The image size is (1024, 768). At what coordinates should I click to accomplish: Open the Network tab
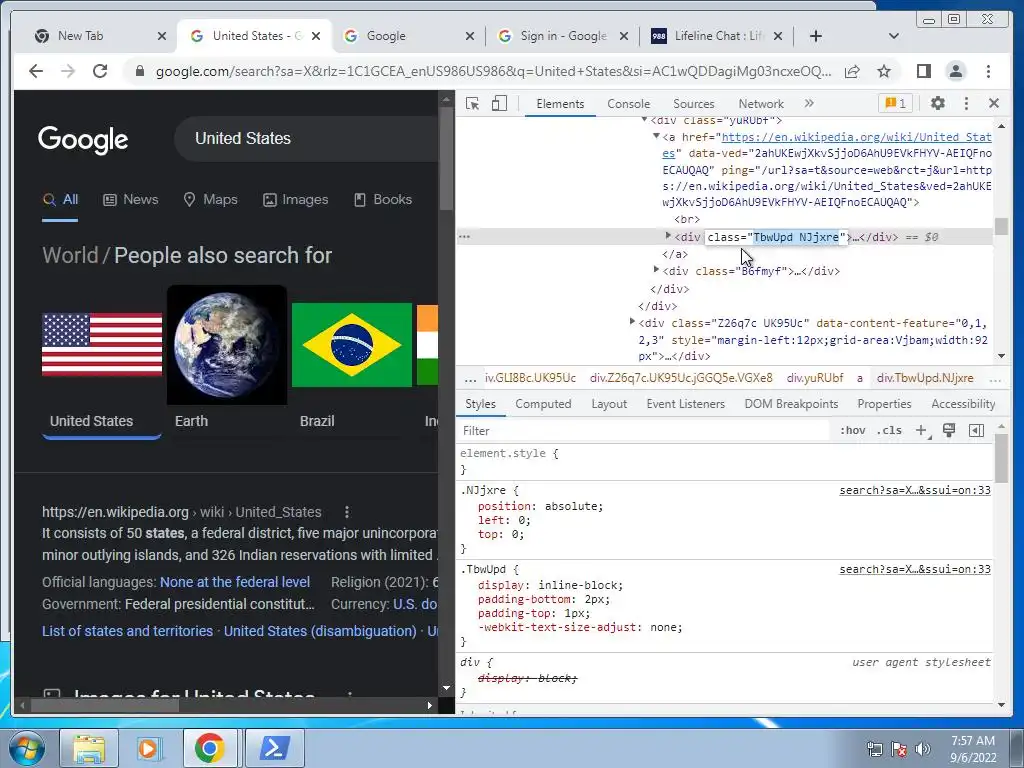tap(761, 104)
